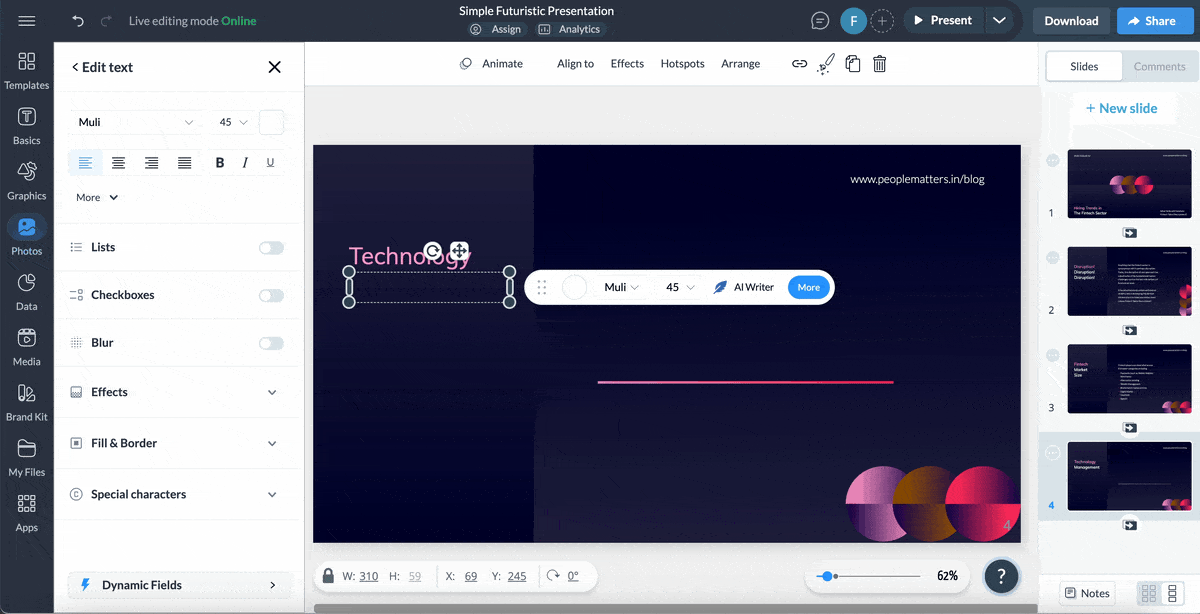Select slide 2 thumbnail
Screen dimensions: 1200x614
click(x=1129, y=281)
